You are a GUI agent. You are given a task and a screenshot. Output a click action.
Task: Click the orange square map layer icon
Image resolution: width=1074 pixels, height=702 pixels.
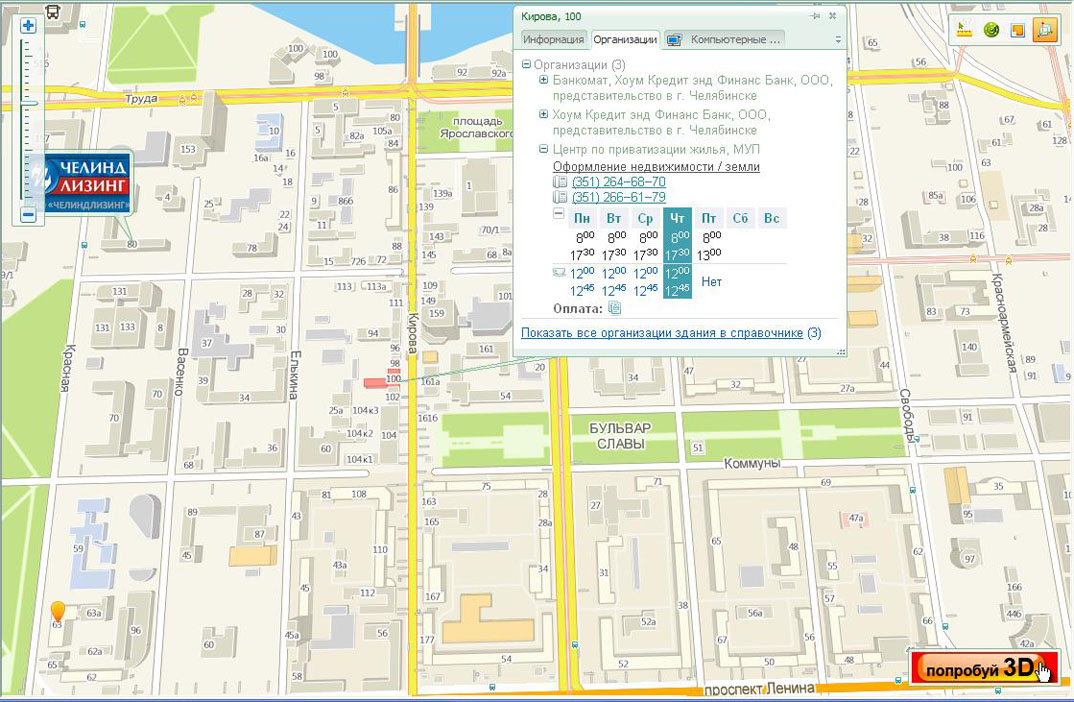coord(1018,30)
